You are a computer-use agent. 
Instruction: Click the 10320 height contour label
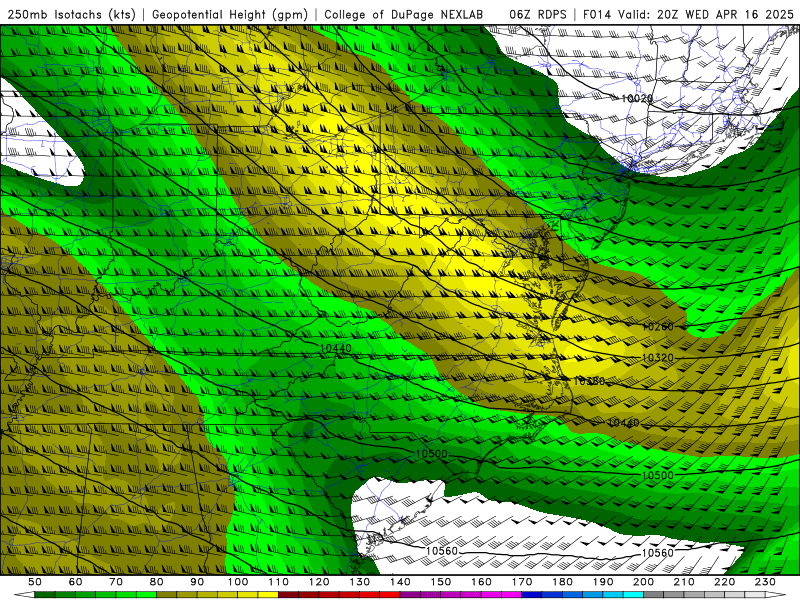click(x=658, y=358)
